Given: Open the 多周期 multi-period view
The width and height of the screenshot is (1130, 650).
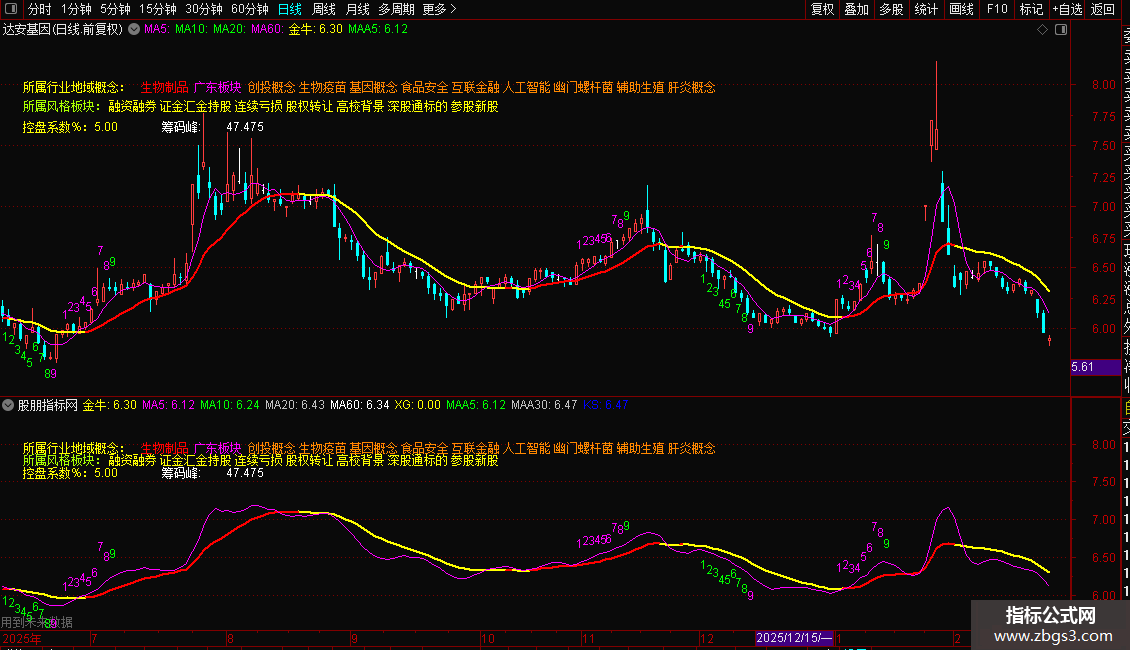Looking at the screenshot, I should point(396,9).
